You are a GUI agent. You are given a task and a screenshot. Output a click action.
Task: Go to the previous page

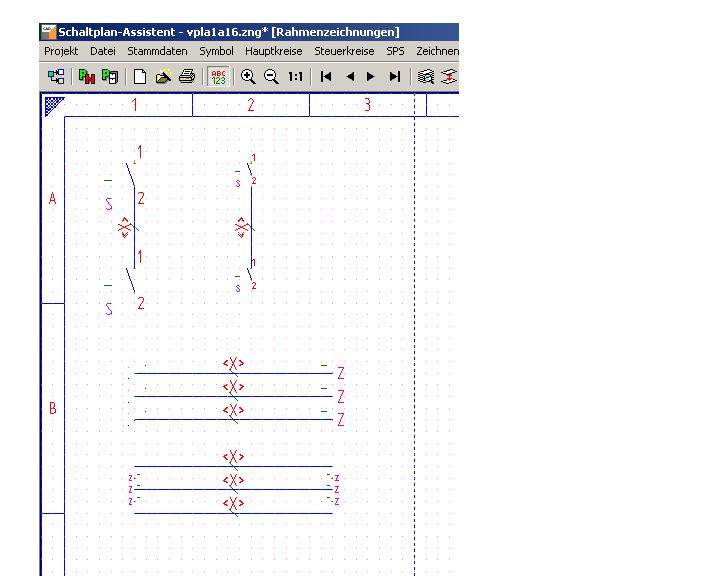350,76
